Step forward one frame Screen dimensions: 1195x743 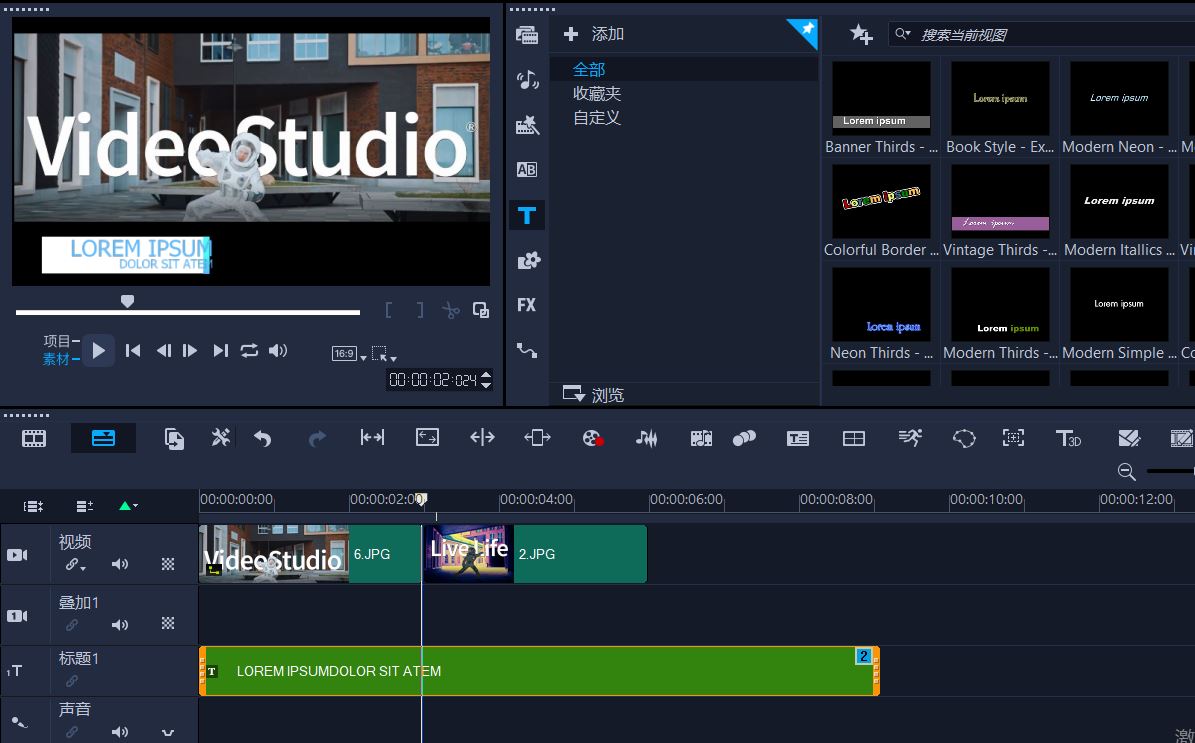point(190,351)
